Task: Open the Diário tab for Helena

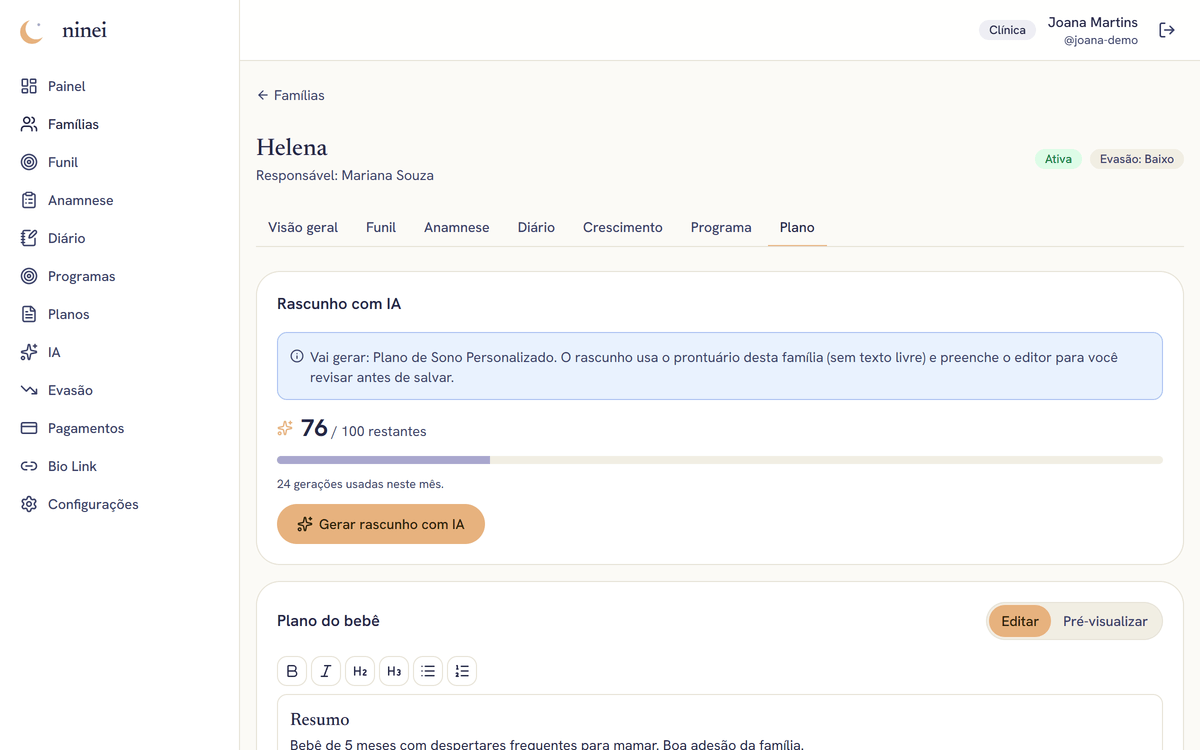Action: (x=536, y=227)
